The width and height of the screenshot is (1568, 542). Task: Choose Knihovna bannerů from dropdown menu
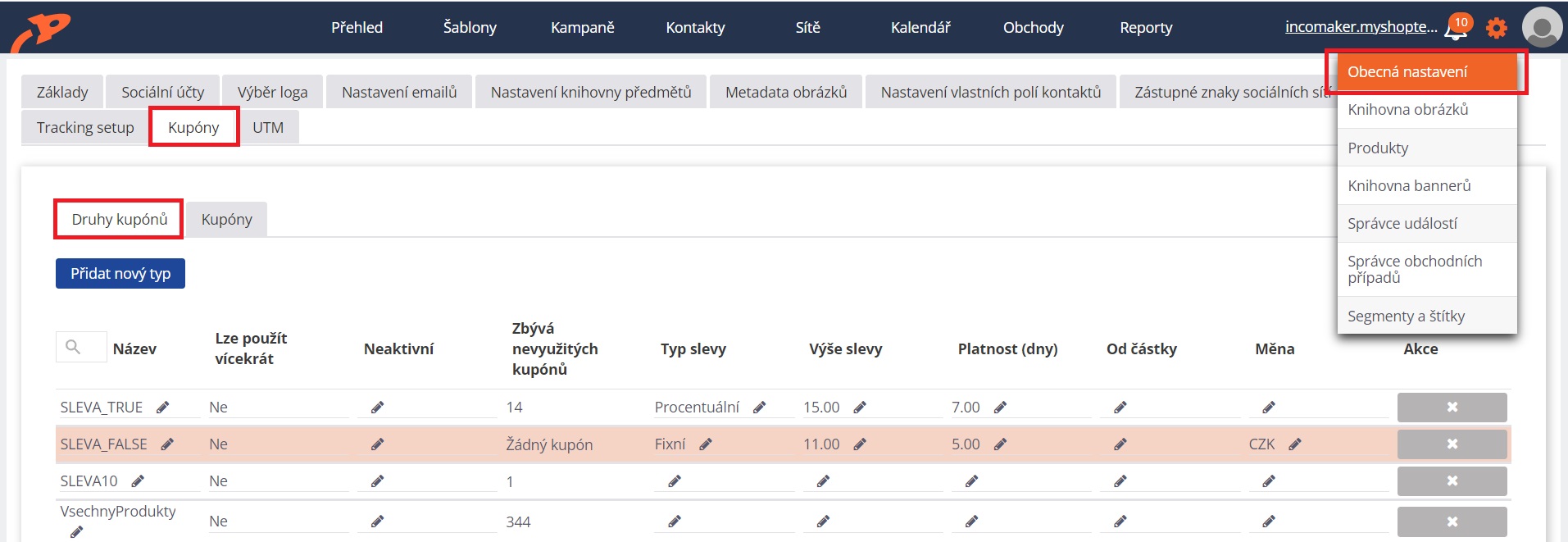point(1427,185)
